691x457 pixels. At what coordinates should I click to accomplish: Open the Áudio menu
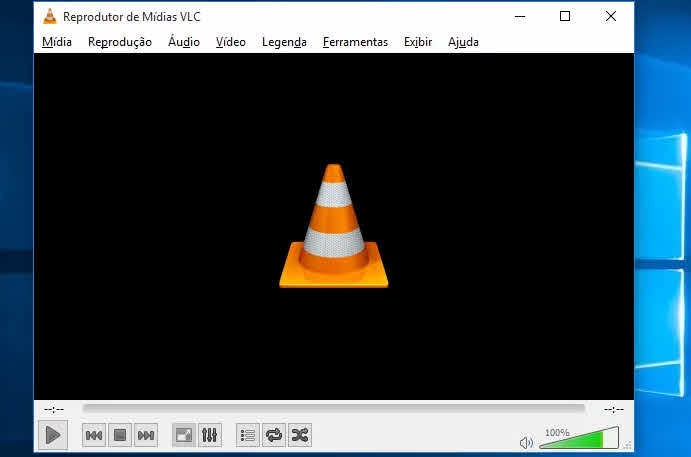click(184, 42)
